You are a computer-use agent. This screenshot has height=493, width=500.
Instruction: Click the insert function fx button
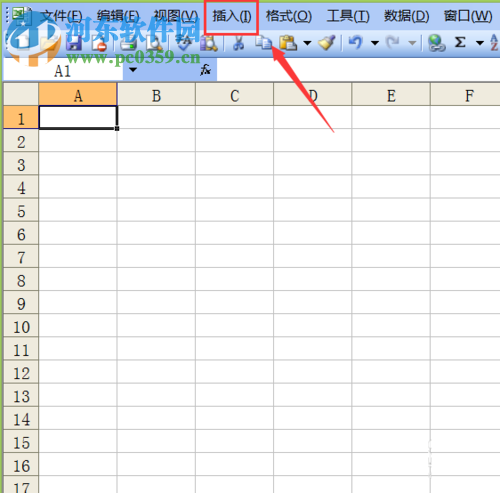tap(205, 70)
